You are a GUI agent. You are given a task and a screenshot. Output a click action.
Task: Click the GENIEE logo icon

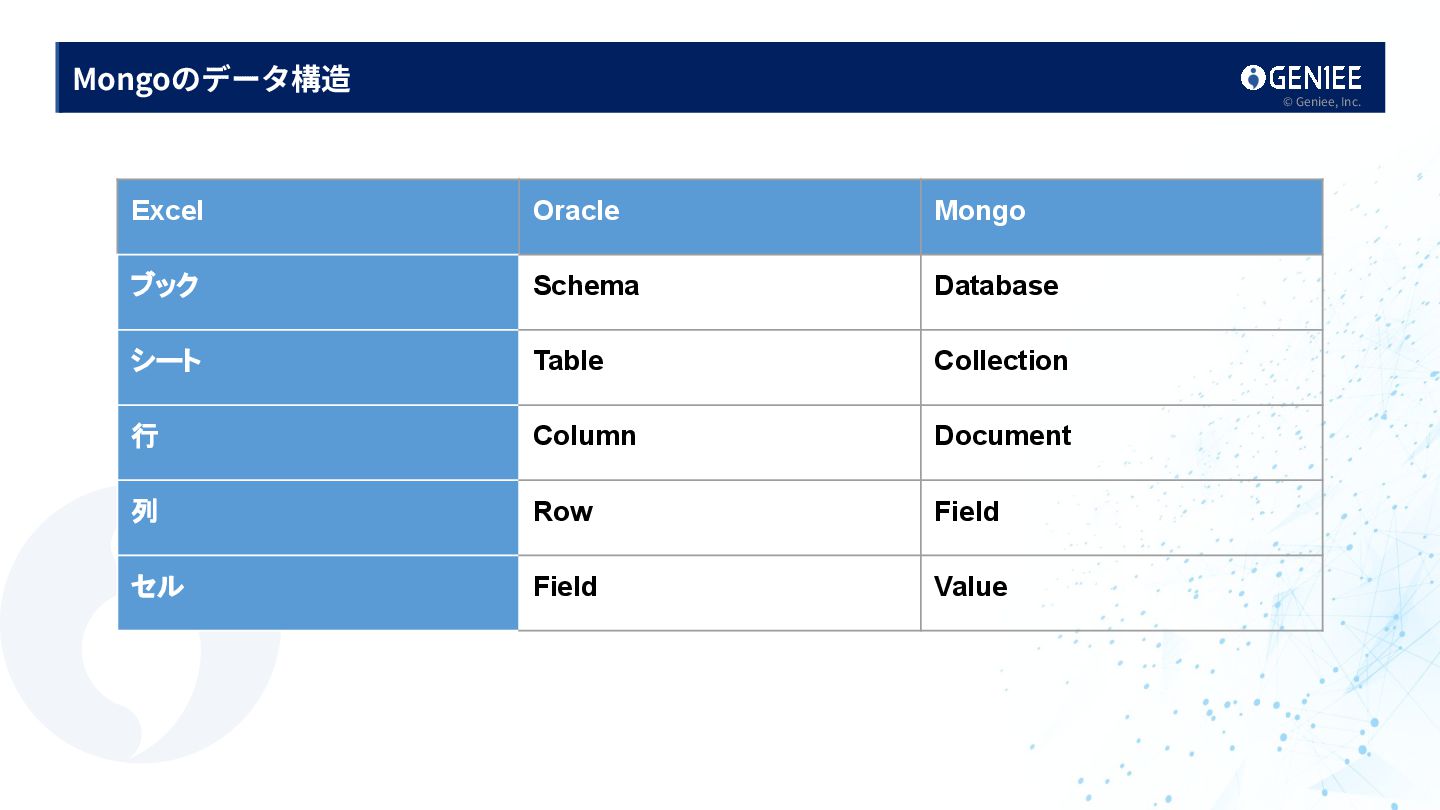(x=1253, y=77)
